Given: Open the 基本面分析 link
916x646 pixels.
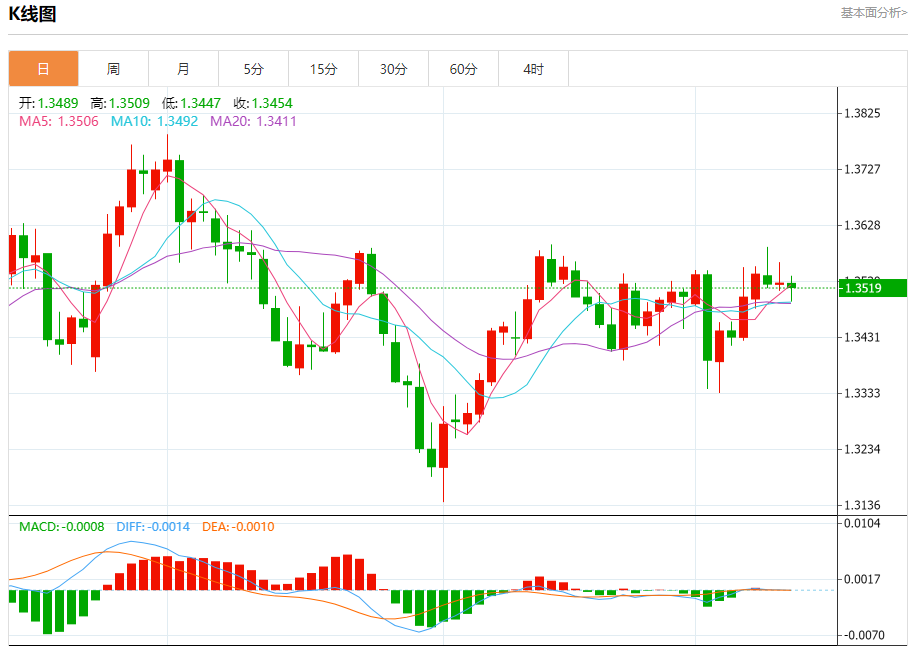Looking at the screenshot, I should click(874, 13).
